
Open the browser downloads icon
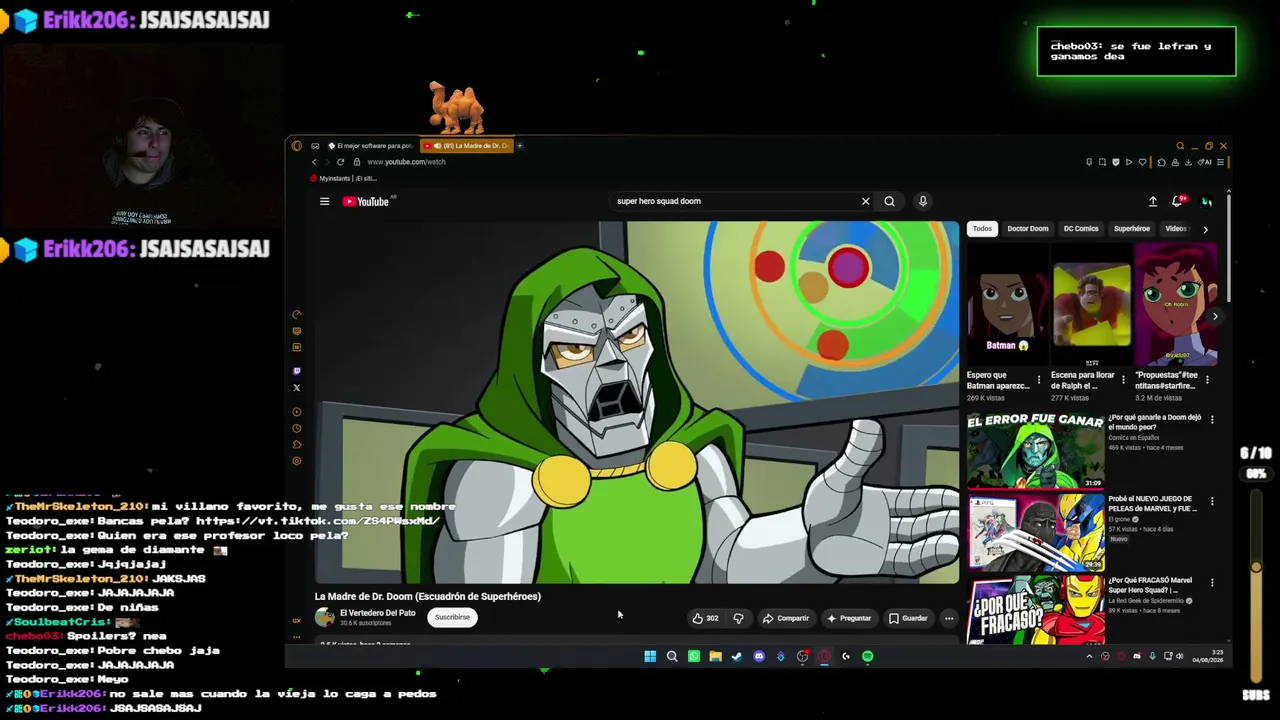1187,162
